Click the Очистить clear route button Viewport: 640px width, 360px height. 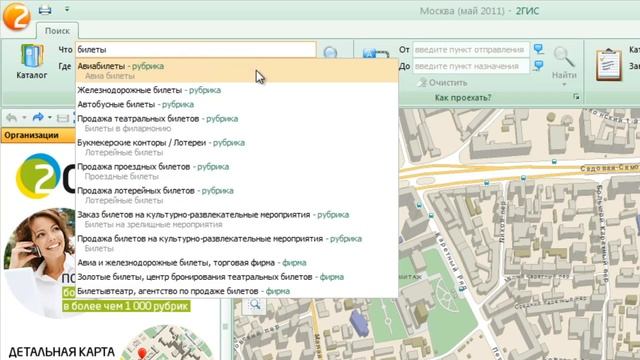tap(442, 82)
